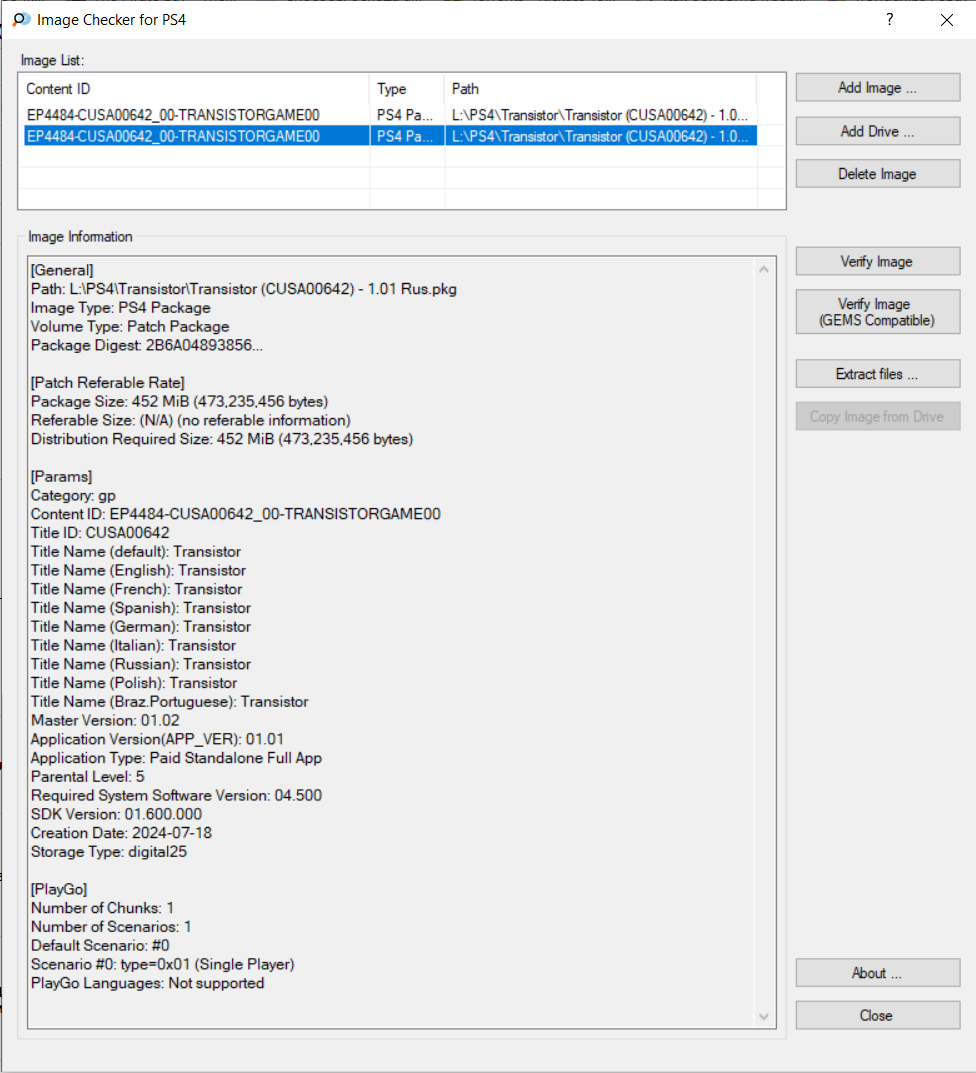Click the [Params] section heading

(62, 476)
